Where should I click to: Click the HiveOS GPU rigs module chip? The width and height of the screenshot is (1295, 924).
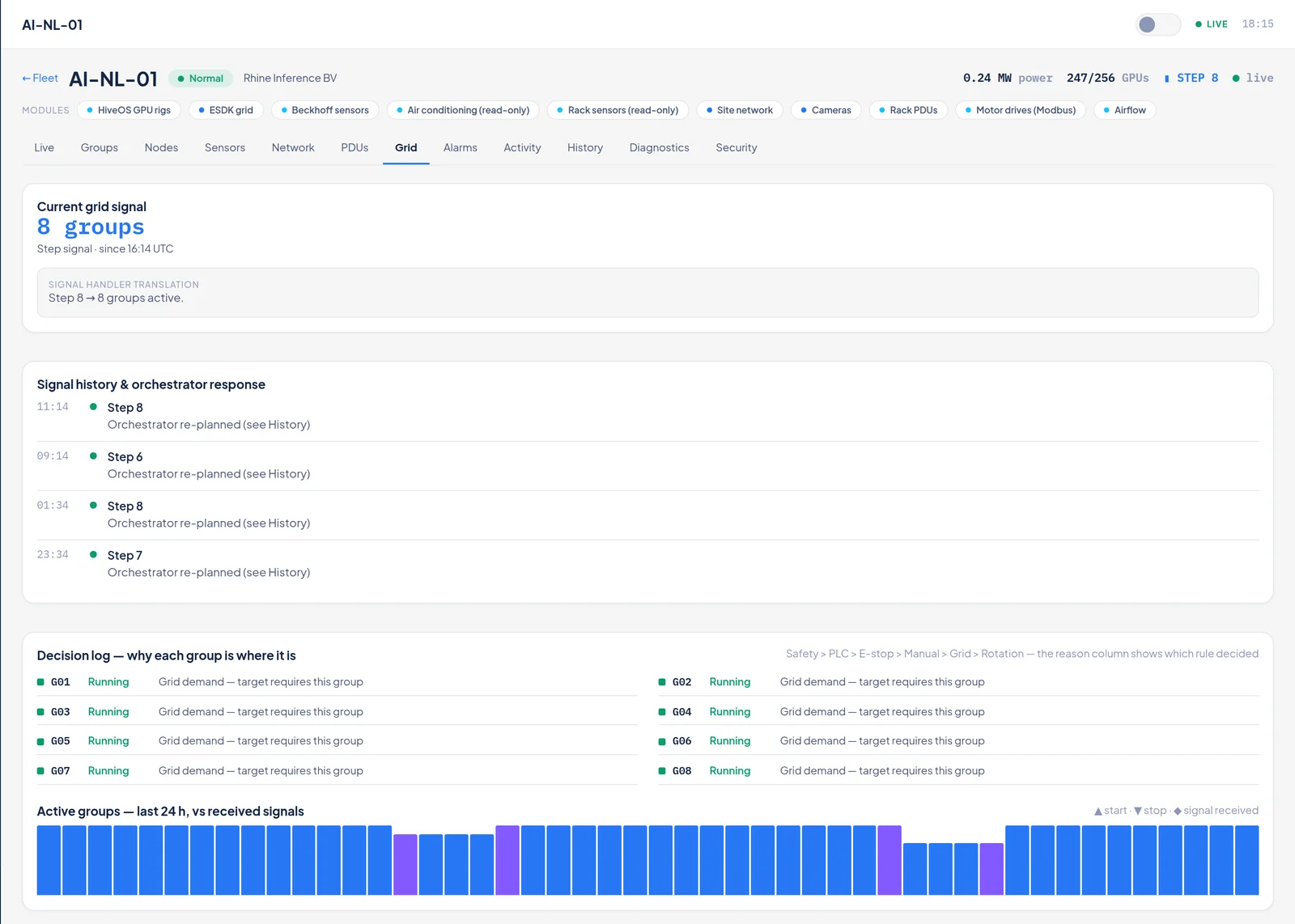[x=129, y=110]
